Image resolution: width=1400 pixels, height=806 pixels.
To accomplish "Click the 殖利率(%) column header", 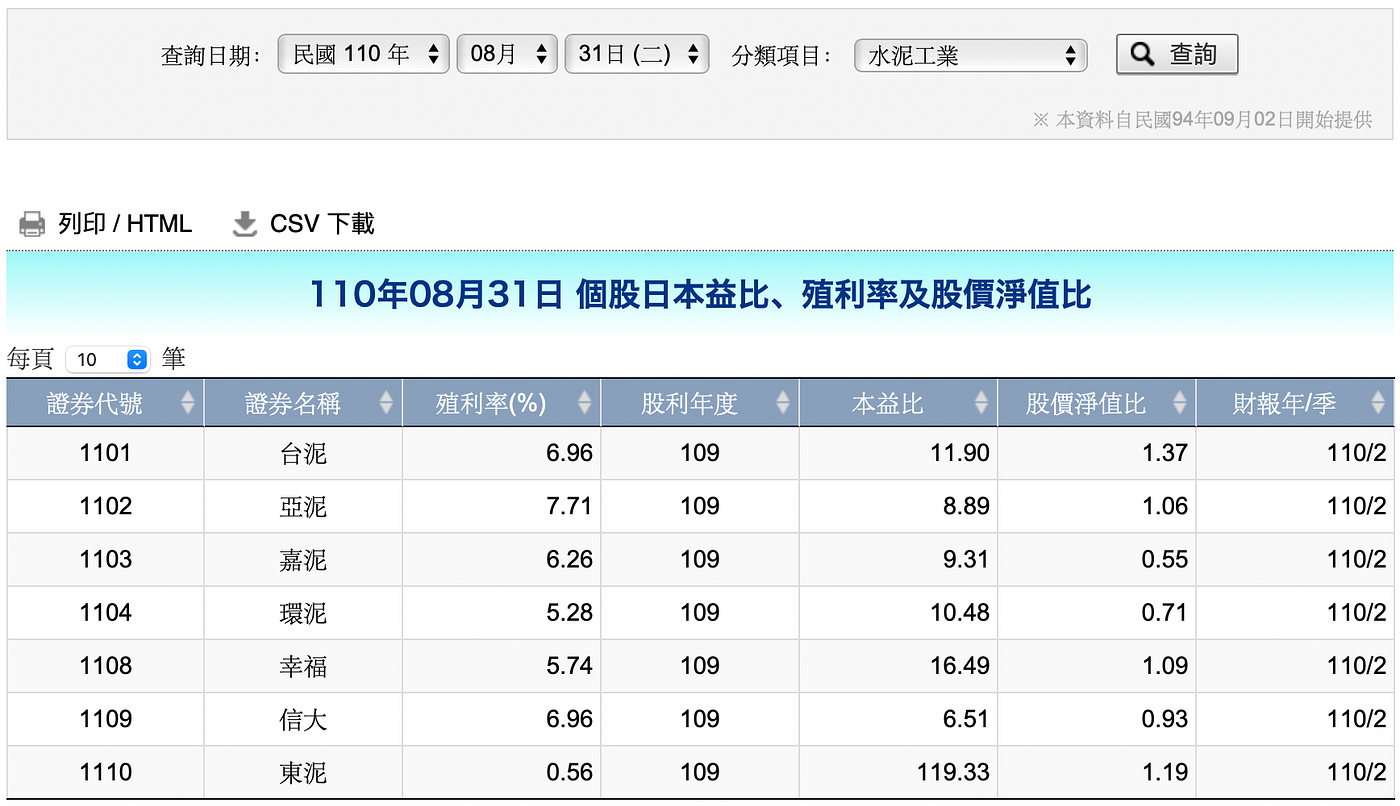I will [x=501, y=403].
